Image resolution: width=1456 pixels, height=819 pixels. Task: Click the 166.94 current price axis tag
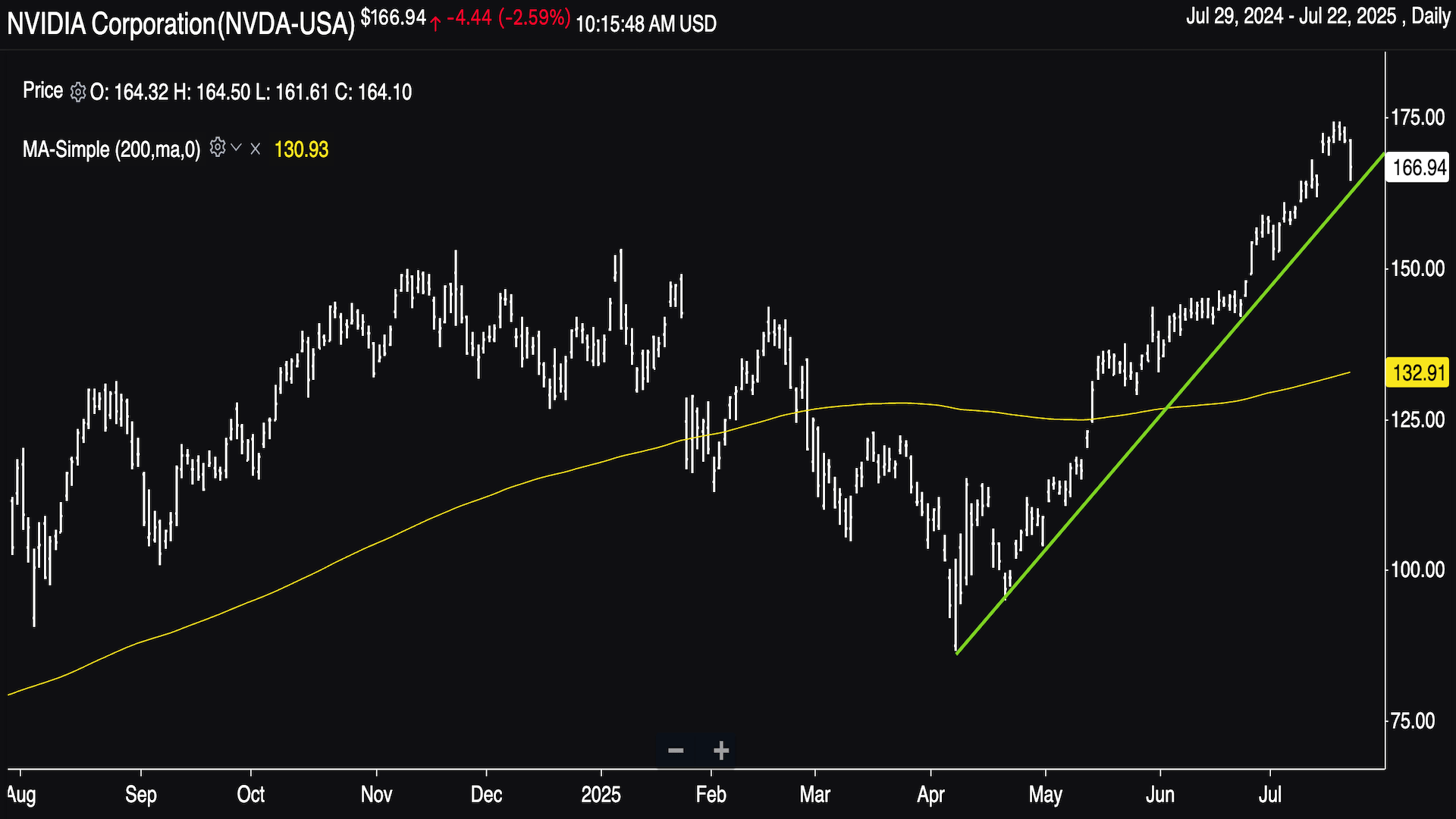pos(1418,168)
